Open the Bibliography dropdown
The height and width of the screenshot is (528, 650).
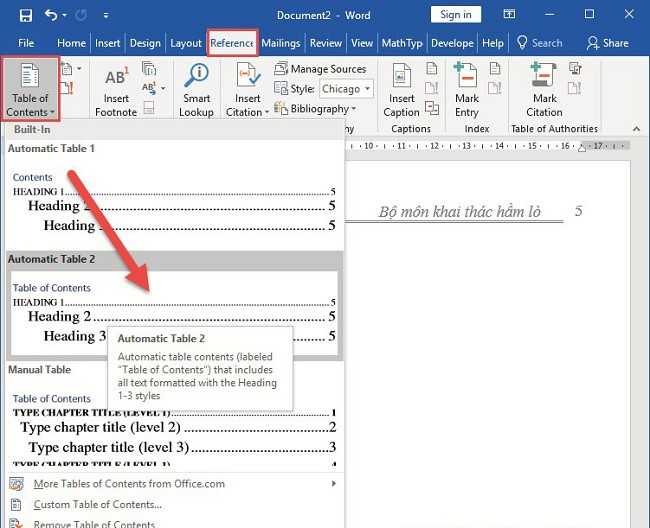point(315,109)
